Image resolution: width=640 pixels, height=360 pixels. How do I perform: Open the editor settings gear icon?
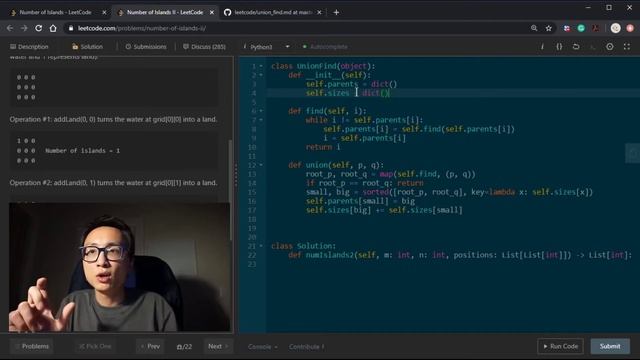(x=609, y=47)
